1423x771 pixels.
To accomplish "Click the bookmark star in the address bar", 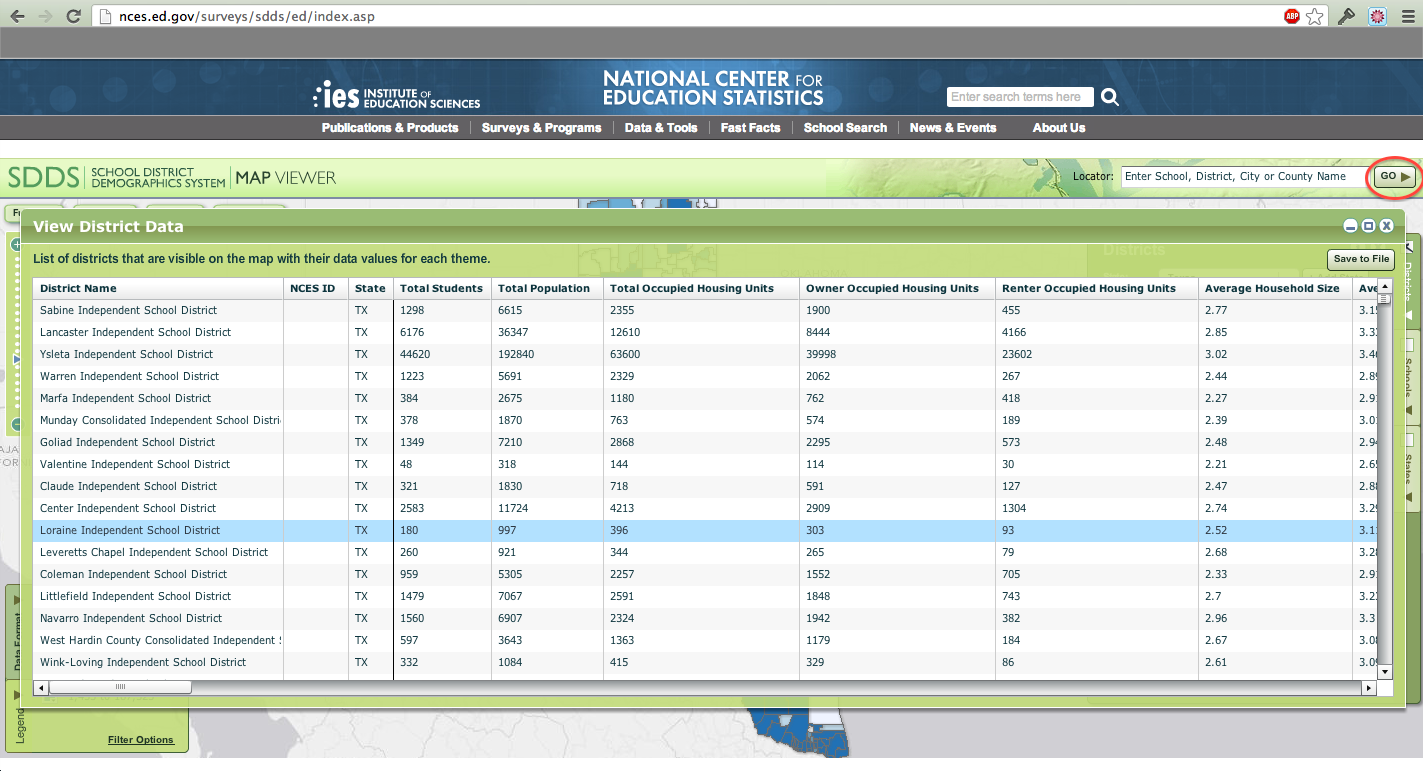I will 1313,16.
